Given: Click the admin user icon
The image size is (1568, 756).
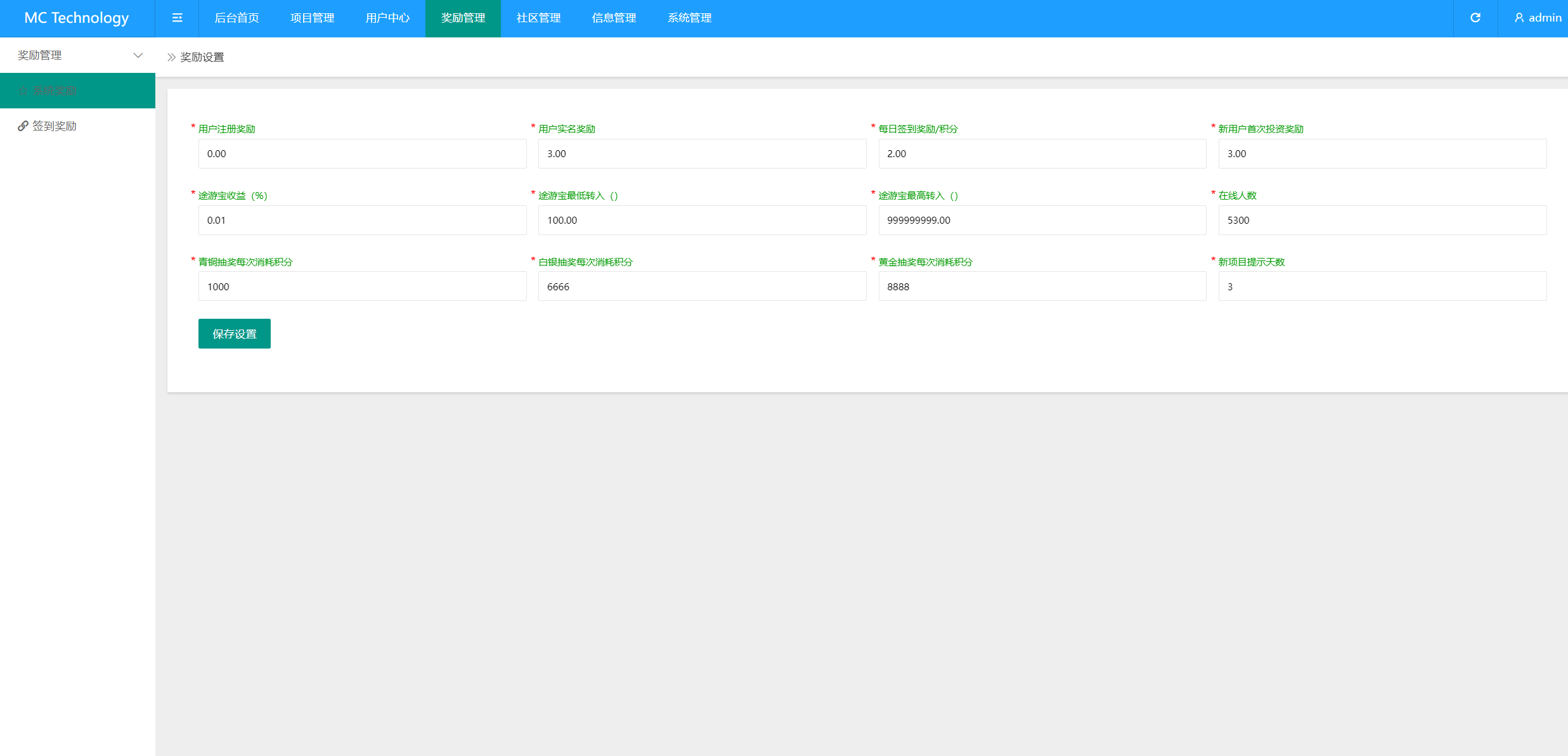Looking at the screenshot, I should [x=1519, y=18].
